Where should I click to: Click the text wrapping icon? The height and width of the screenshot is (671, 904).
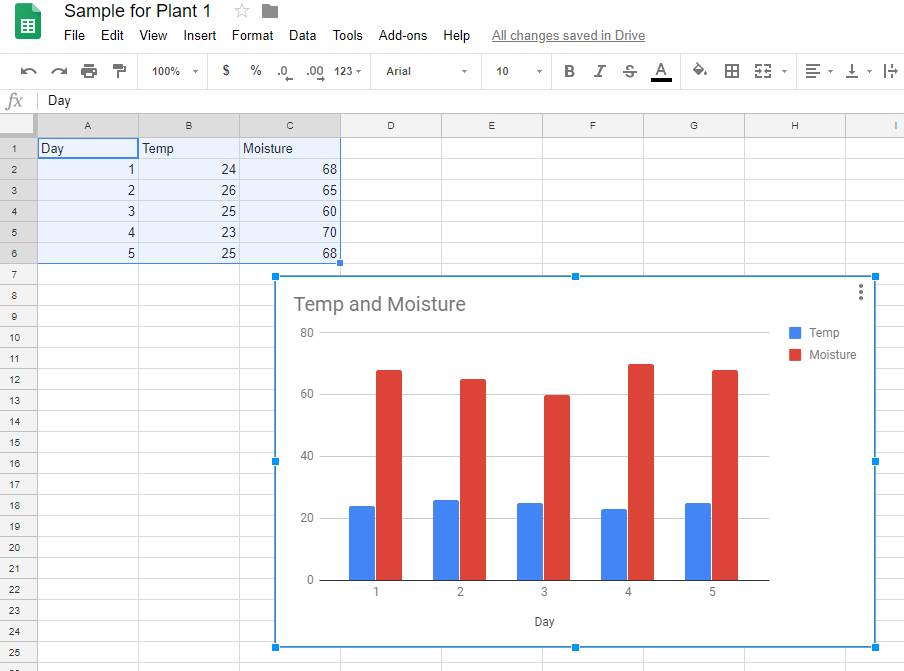[x=890, y=71]
